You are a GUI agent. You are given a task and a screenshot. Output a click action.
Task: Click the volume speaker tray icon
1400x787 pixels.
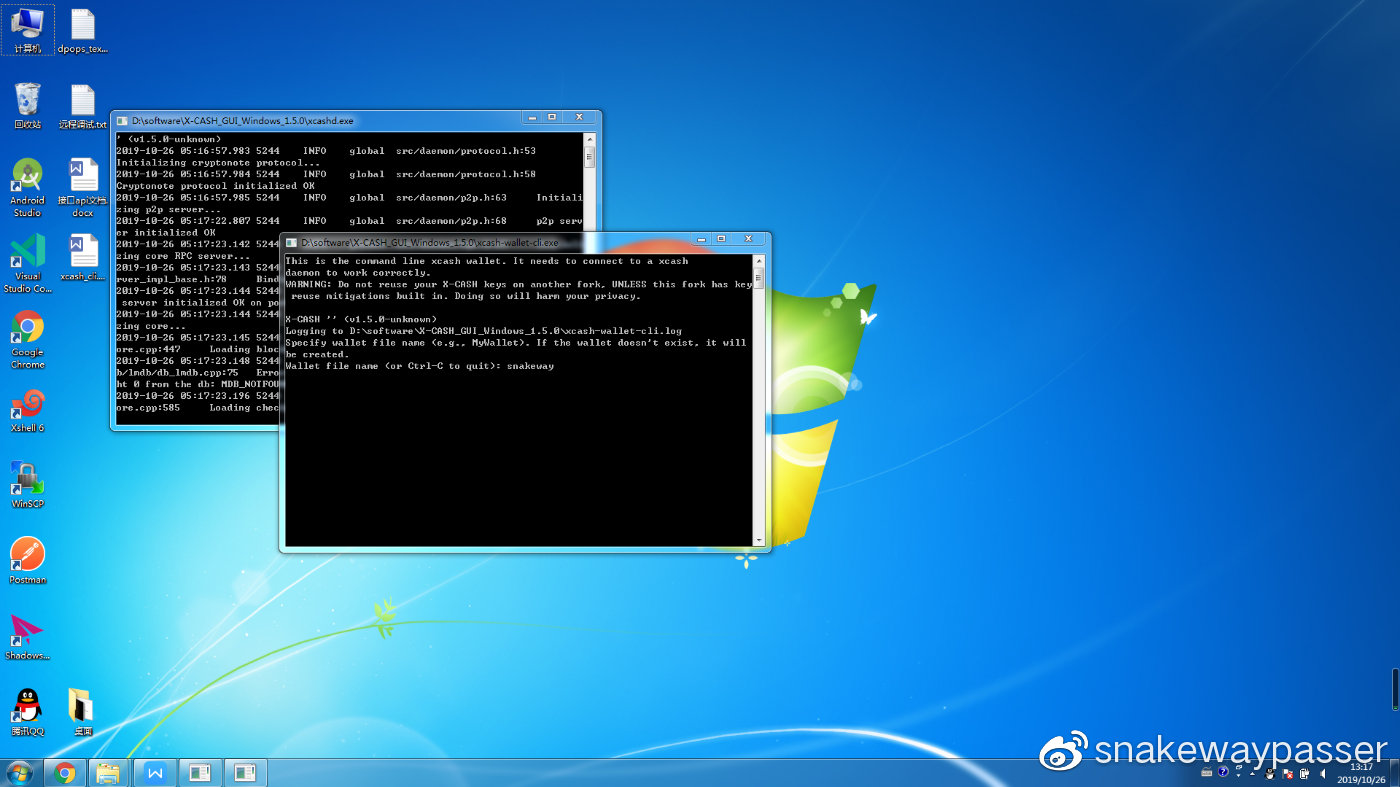tap(1323, 772)
